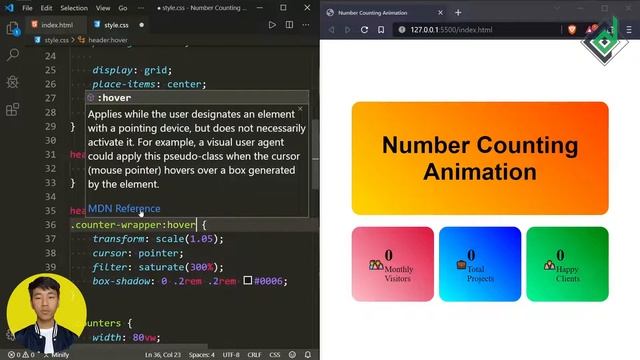Image resolution: width=640 pixels, height=360 pixels.
Task: Click the .counter-wrapper:hover selector text
Action: point(133,224)
